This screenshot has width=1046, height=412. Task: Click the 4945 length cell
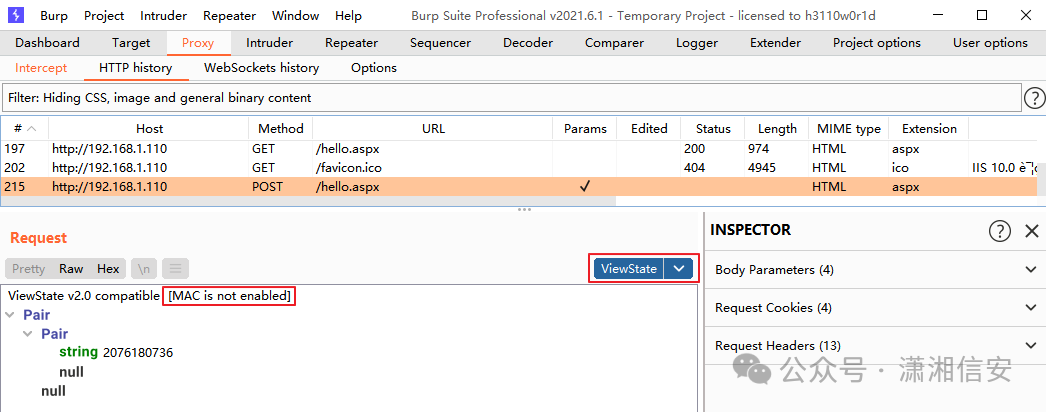coord(777,167)
